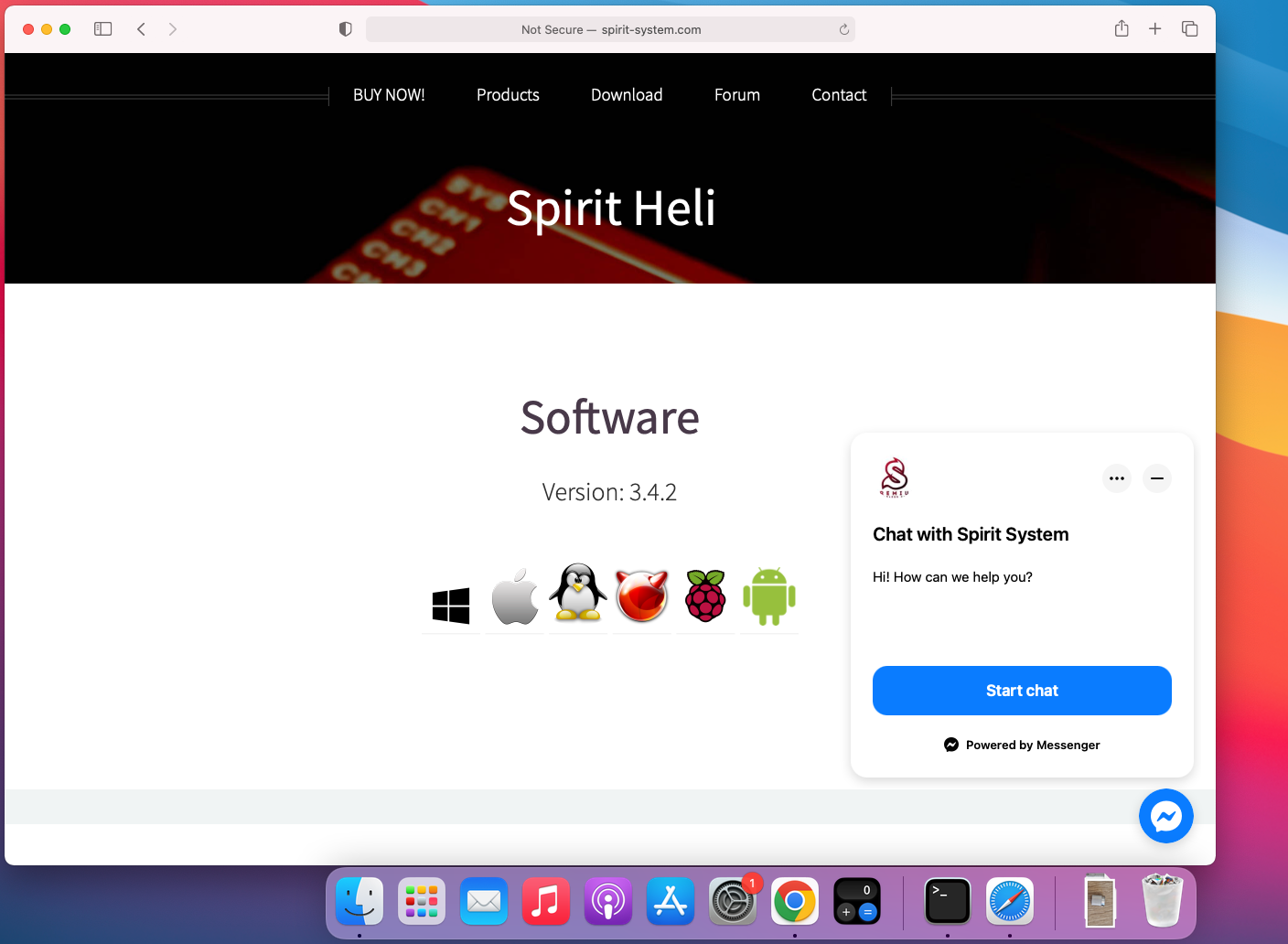
Task: Click the BUY NOW! link
Action: coord(389,95)
